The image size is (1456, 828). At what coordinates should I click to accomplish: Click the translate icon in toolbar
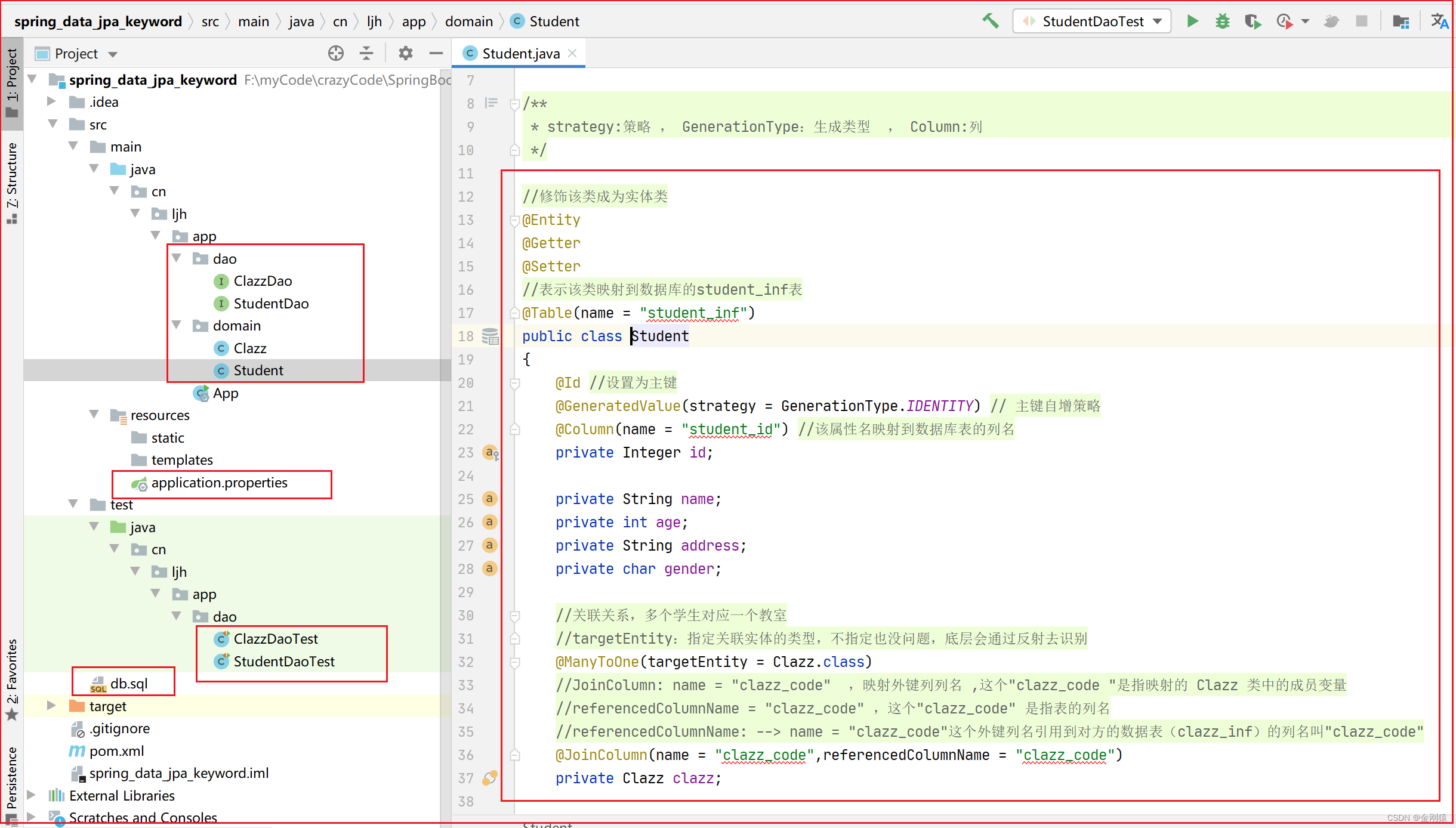tap(1439, 21)
